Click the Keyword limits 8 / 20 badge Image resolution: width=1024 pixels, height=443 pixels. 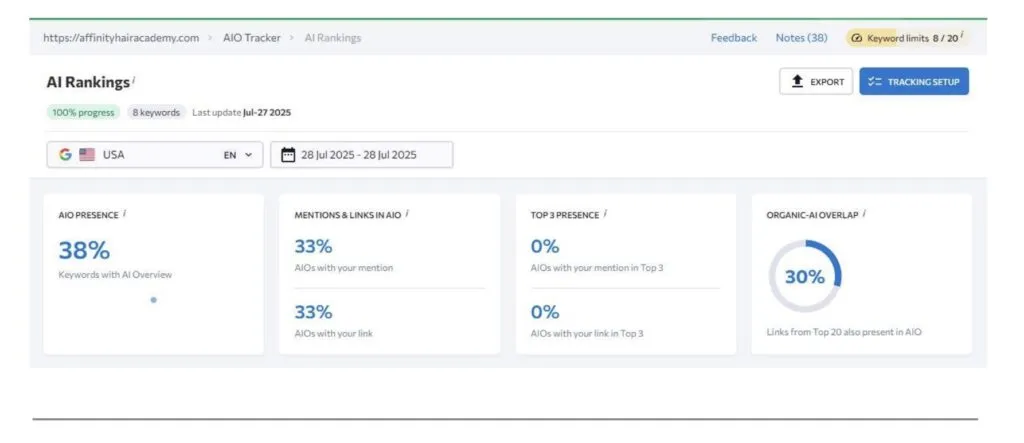(906, 38)
